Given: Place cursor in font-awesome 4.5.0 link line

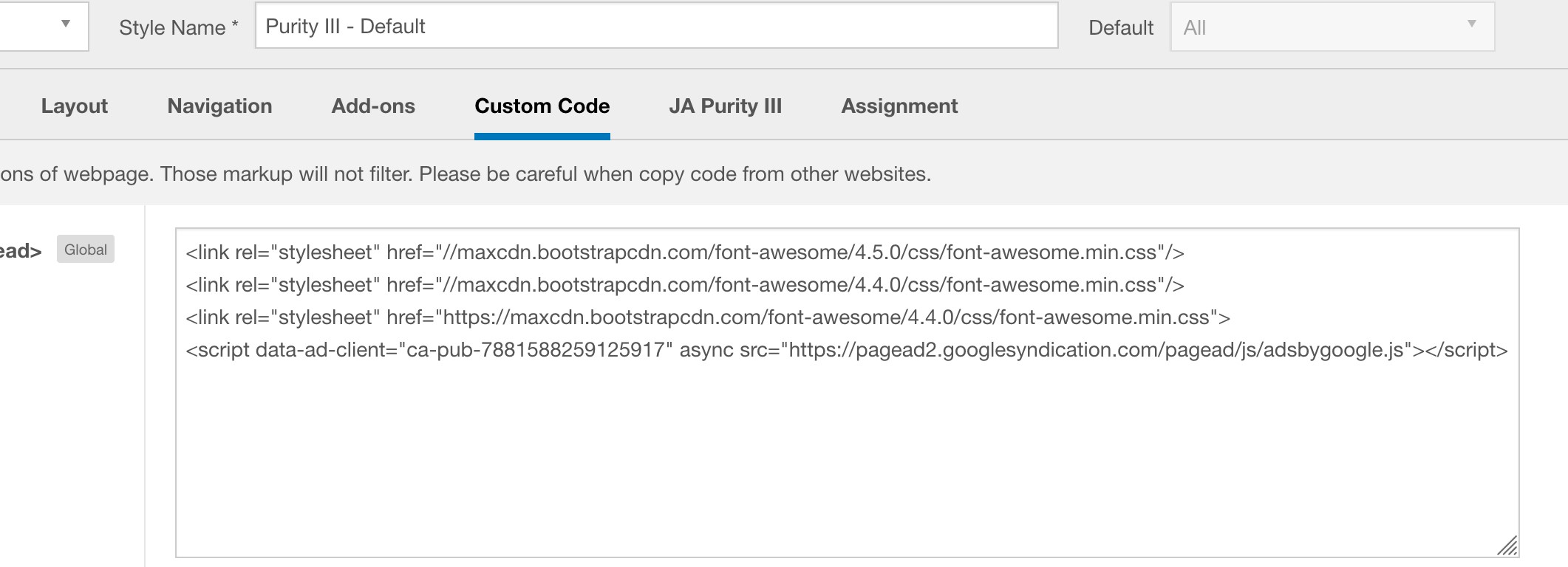Looking at the screenshot, I should pos(684,252).
